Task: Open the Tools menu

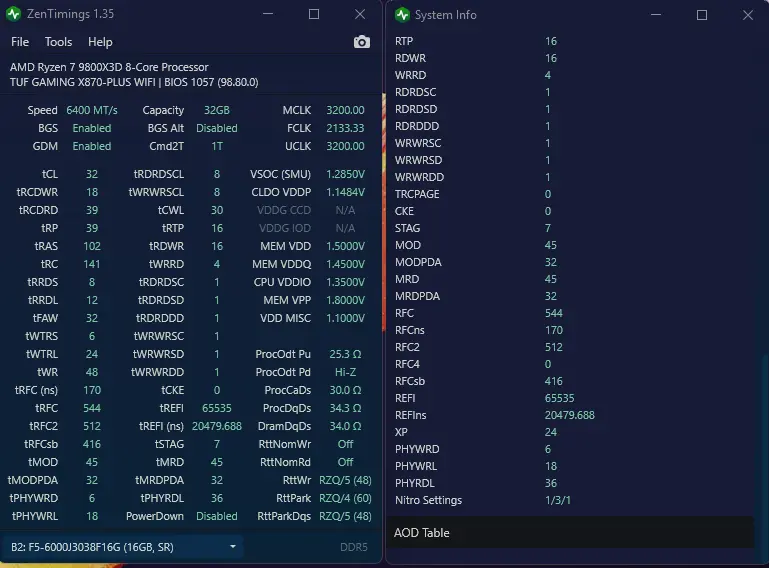Action: pyautogui.click(x=58, y=42)
